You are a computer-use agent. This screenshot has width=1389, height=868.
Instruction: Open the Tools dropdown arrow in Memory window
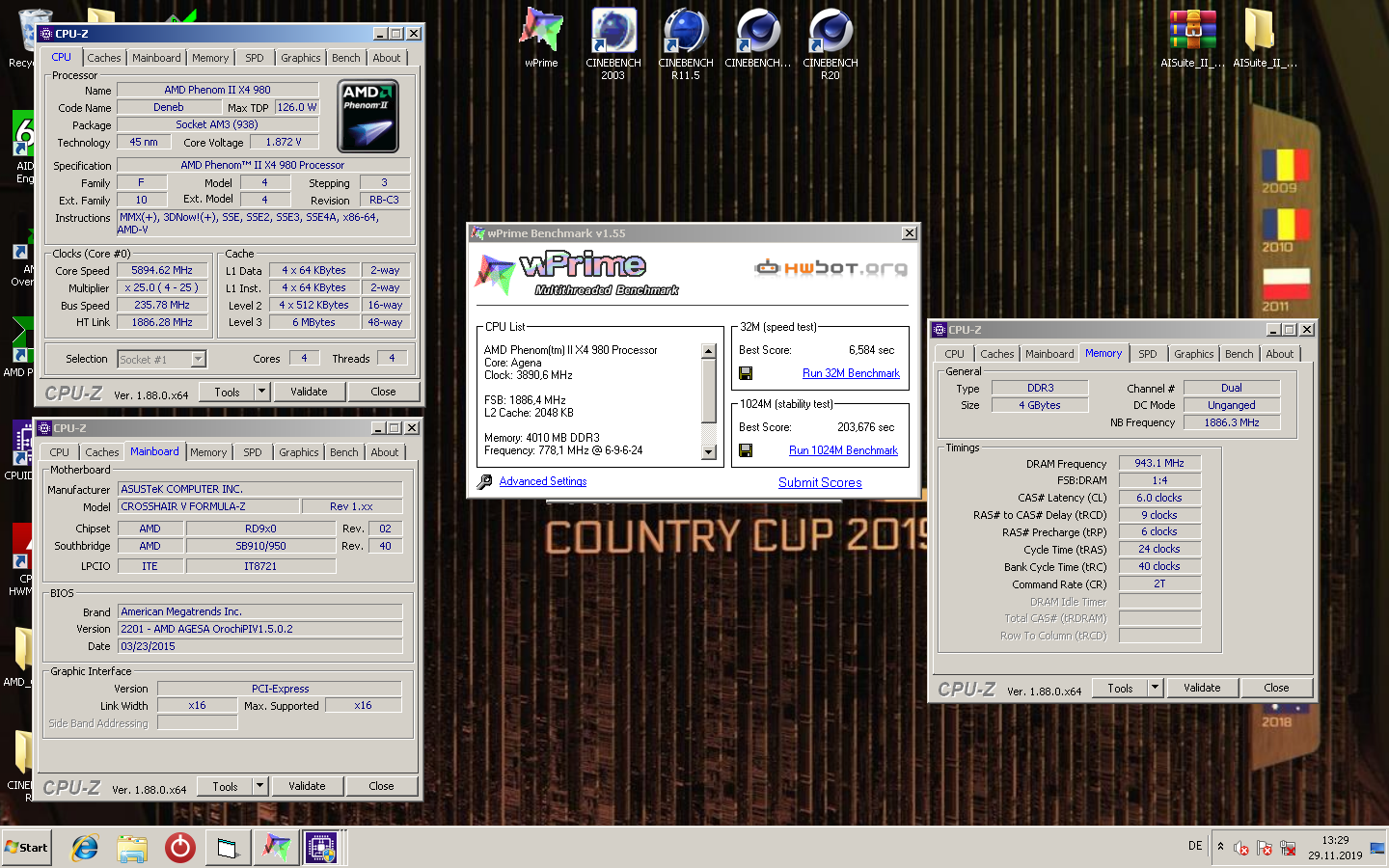1155,688
